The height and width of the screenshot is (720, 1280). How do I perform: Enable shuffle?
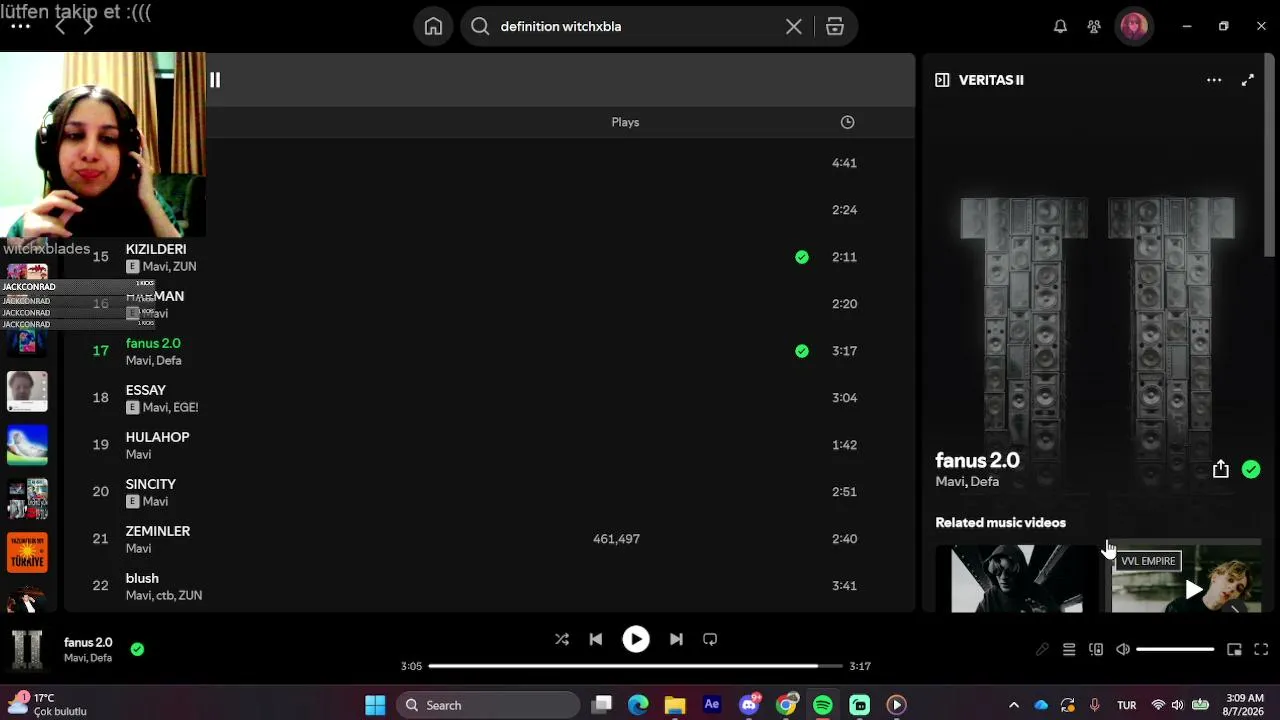click(x=562, y=639)
